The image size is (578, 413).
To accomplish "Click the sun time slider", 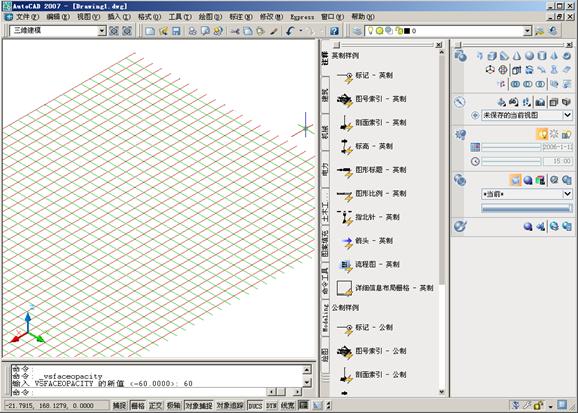I will 511,162.
